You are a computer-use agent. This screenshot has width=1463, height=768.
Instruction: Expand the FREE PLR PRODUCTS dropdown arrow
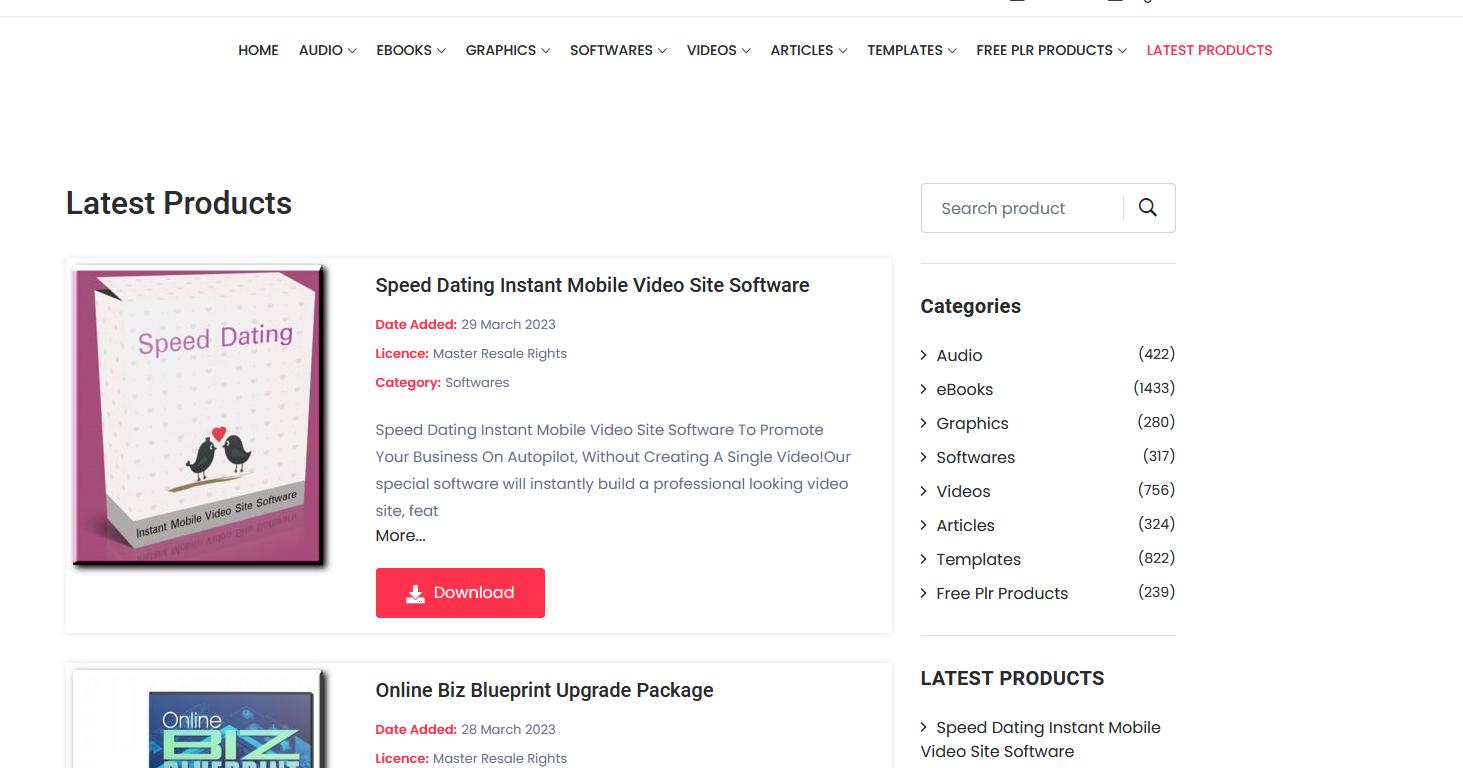click(x=1122, y=51)
